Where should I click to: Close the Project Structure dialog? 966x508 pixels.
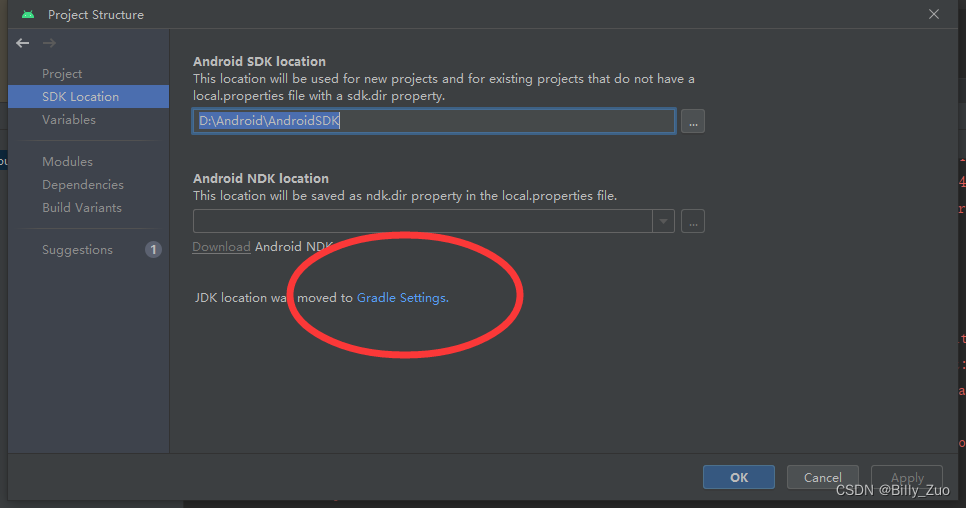[x=934, y=14]
